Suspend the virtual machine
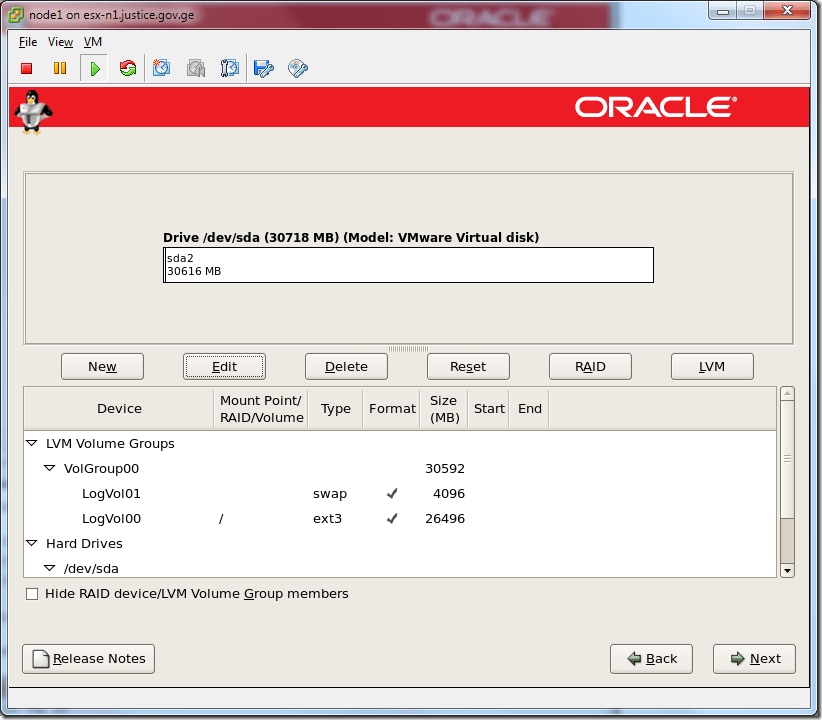The height and width of the screenshot is (720, 822). (x=60, y=68)
